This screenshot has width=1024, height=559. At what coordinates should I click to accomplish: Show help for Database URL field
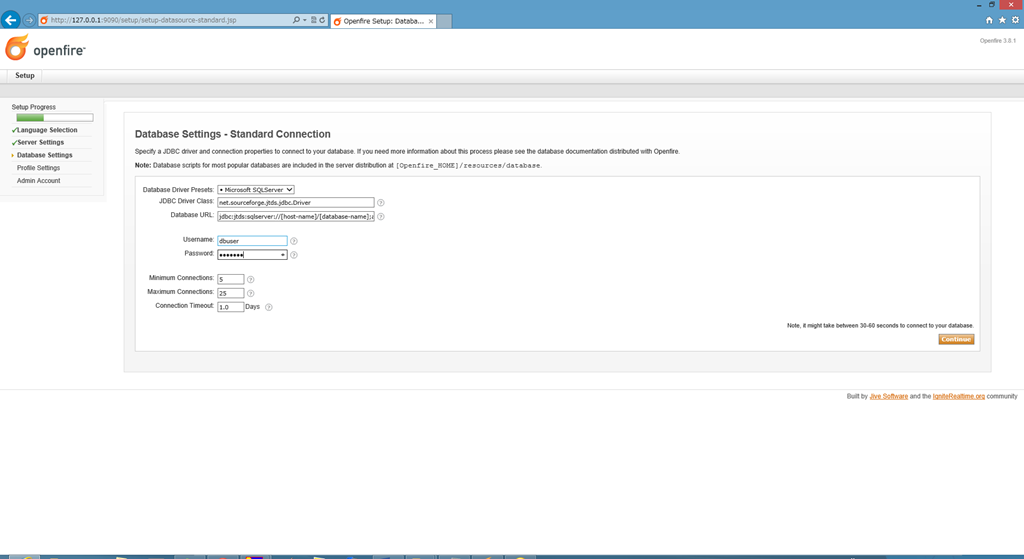[x=381, y=217]
